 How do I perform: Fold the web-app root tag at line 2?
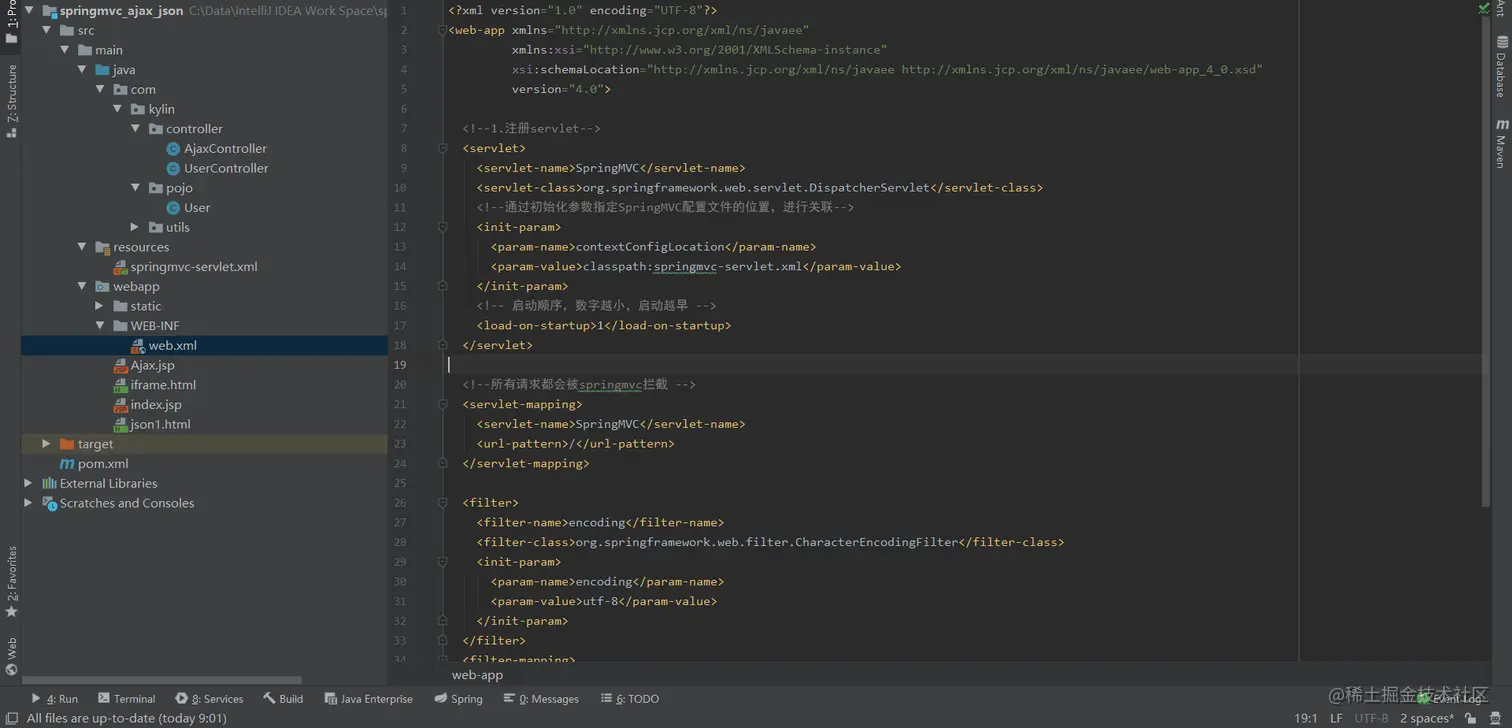pos(442,30)
